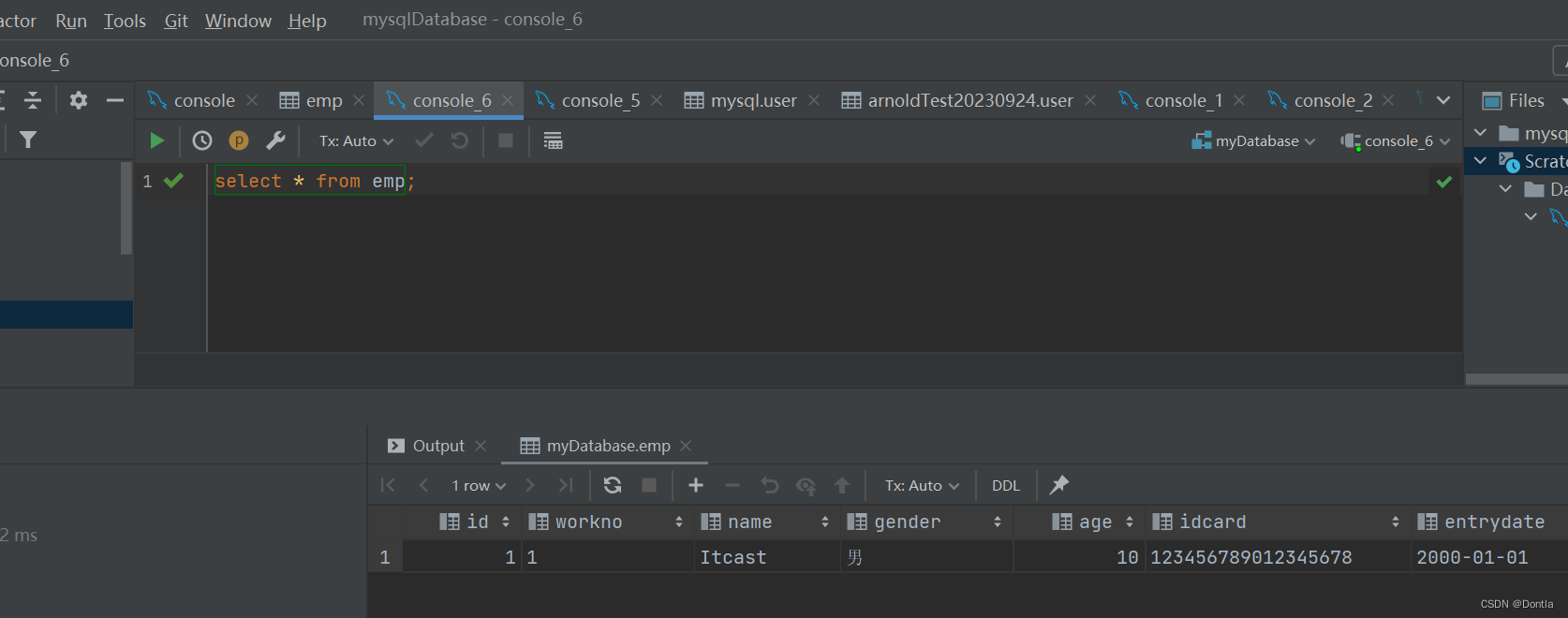Switch session via console_6 dropdown

(x=1396, y=140)
